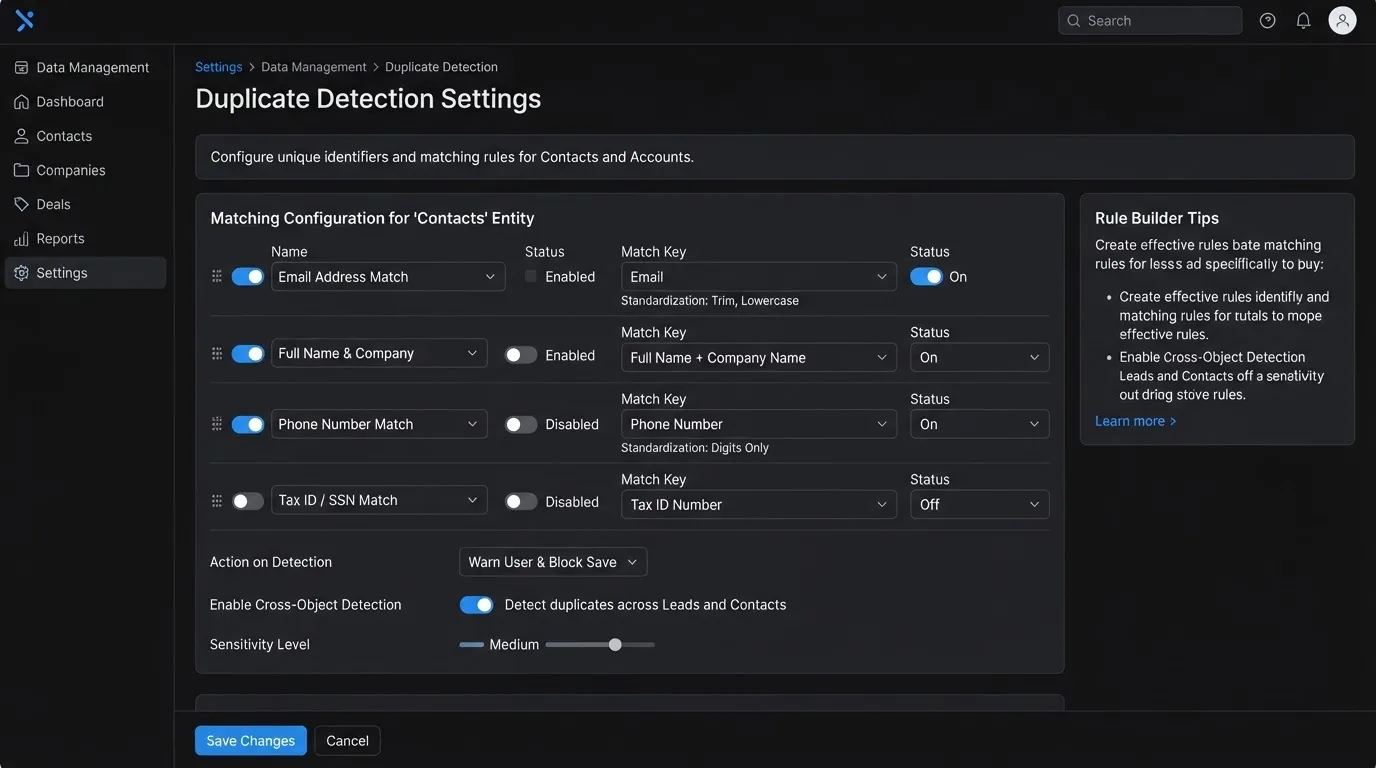Follow the Learn more link

click(x=1136, y=421)
